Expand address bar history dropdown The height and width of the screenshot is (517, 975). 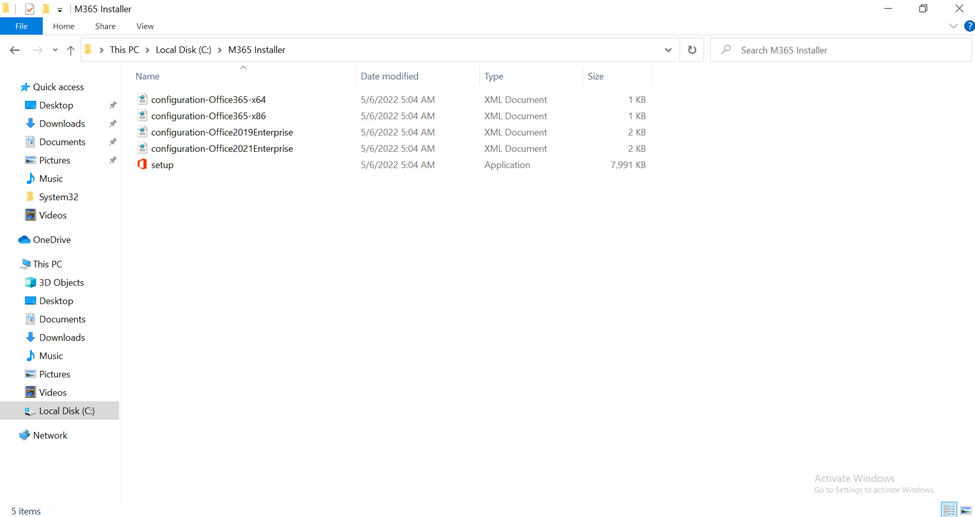[x=668, y=50]
